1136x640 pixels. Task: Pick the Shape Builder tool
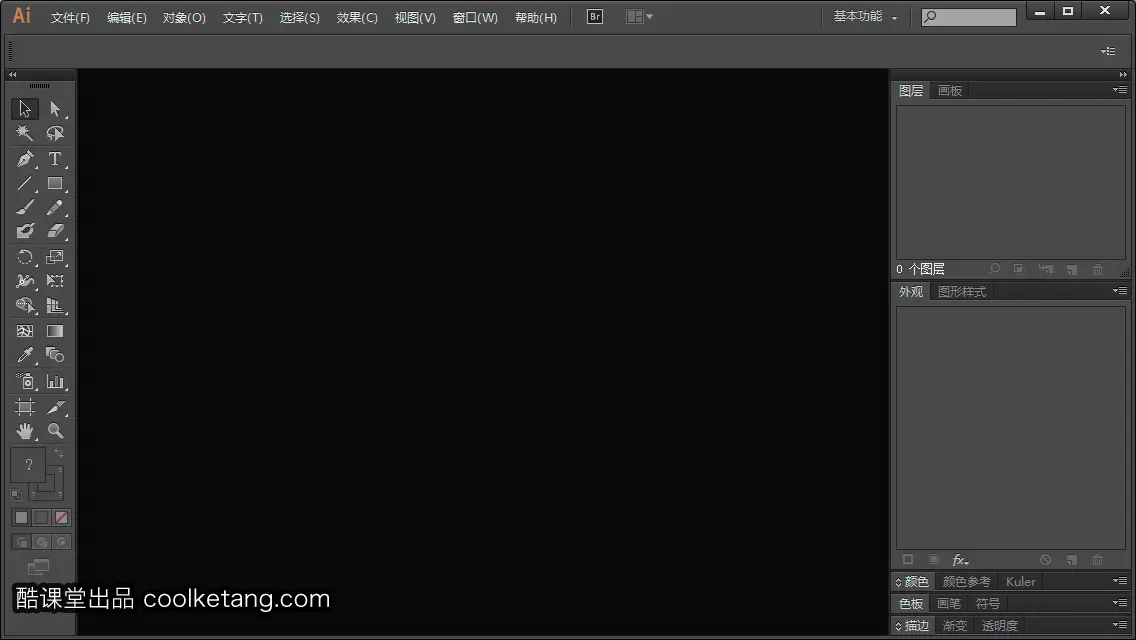coord(25,306)
